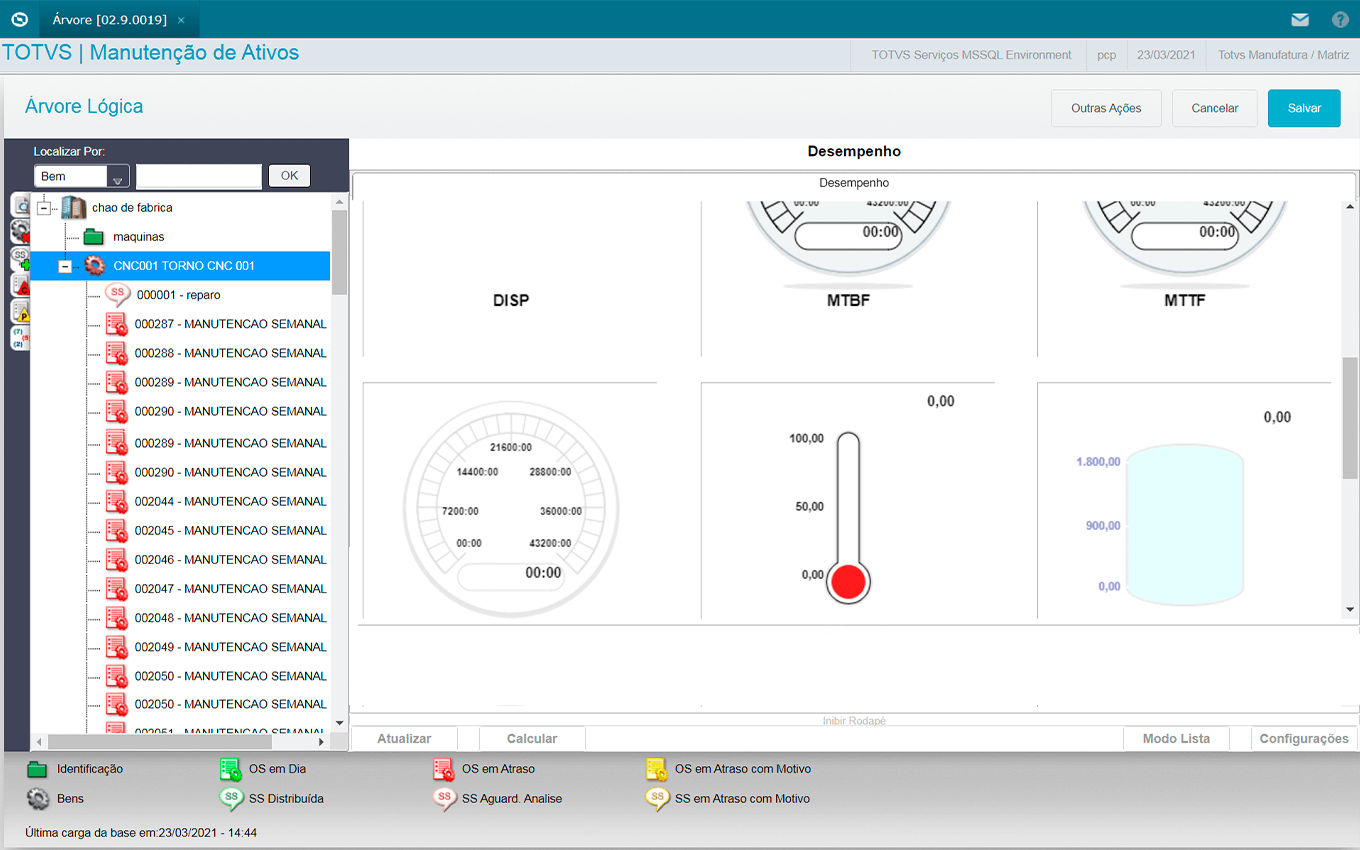Viewport: 1360px width, 850px height.
Task: Click the red gear icon of CNC001 TORNO
Action: 95,266
